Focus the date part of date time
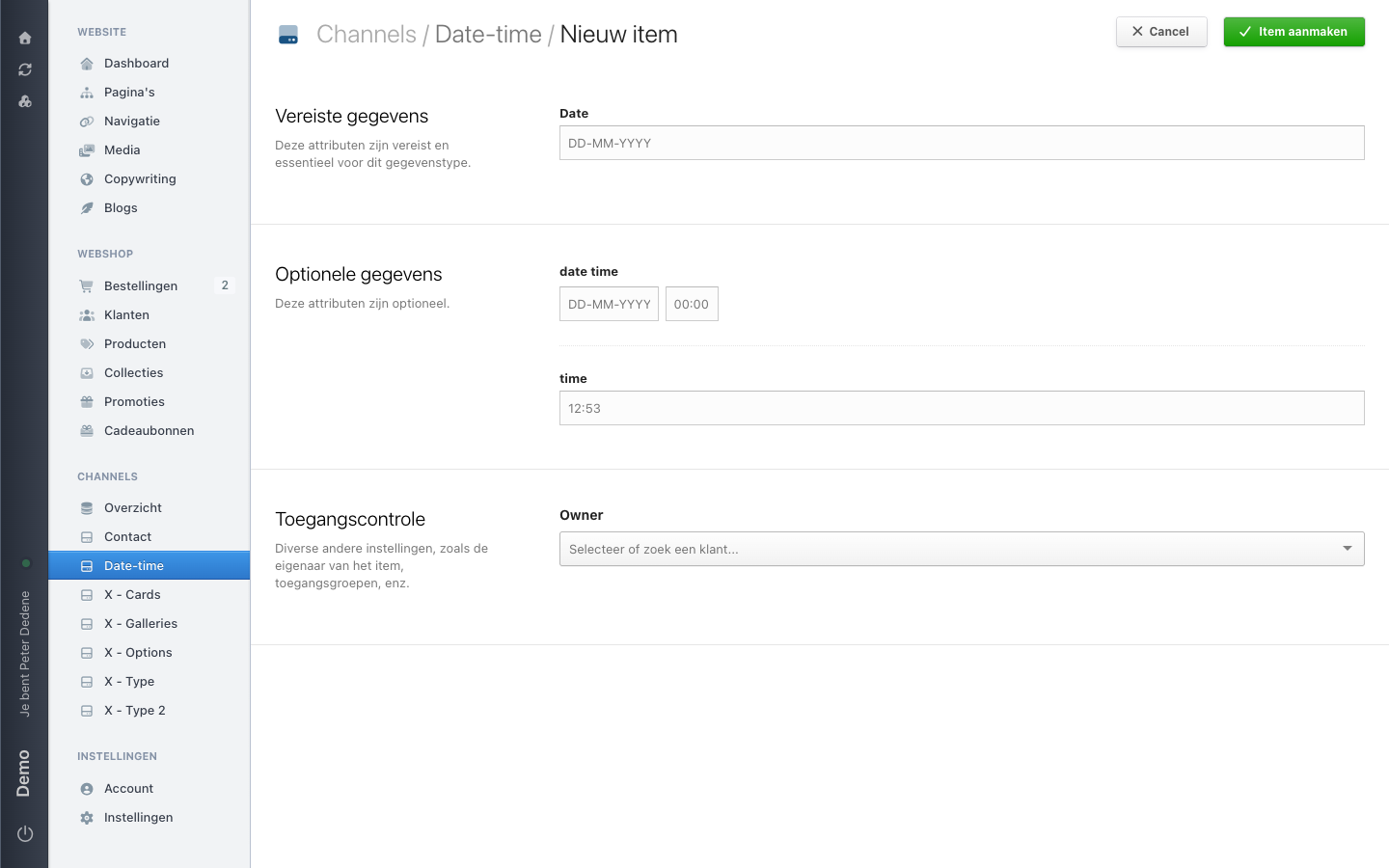The image size is (1389, 868). (609, 304)
